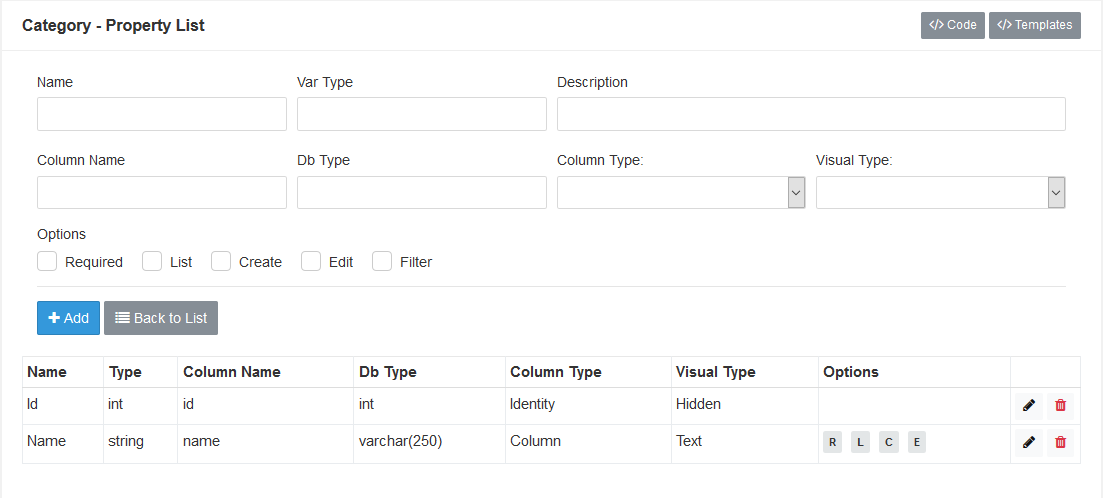Image resolution: width=1103 pixels, height=498 pixels.
Task: Click the C option badge in Name row
Action: (x=888, y=443)
